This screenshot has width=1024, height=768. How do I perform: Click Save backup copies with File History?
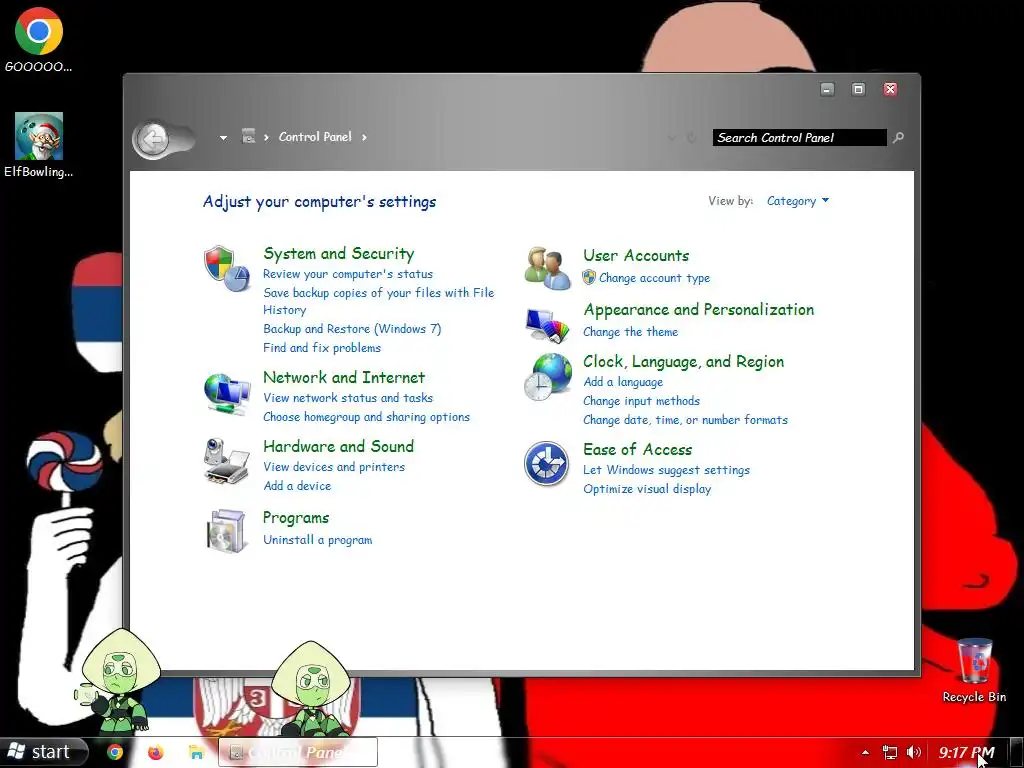point(378,301)
